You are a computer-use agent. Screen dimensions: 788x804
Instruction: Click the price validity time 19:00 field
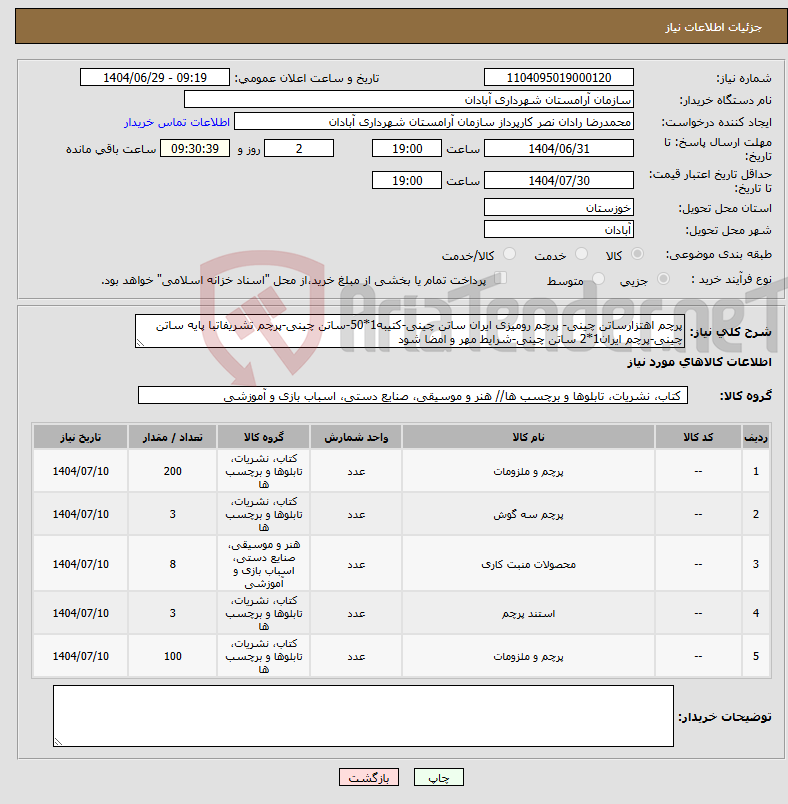click(x=407, y=180)
